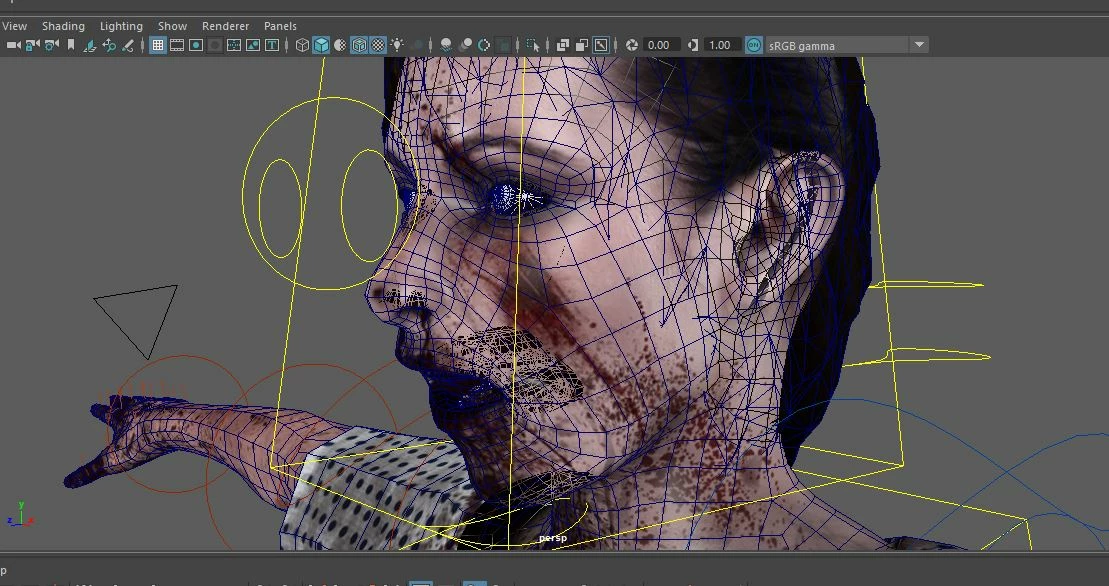
Task: Click the Select Camera icon
Action: (13, 45)
